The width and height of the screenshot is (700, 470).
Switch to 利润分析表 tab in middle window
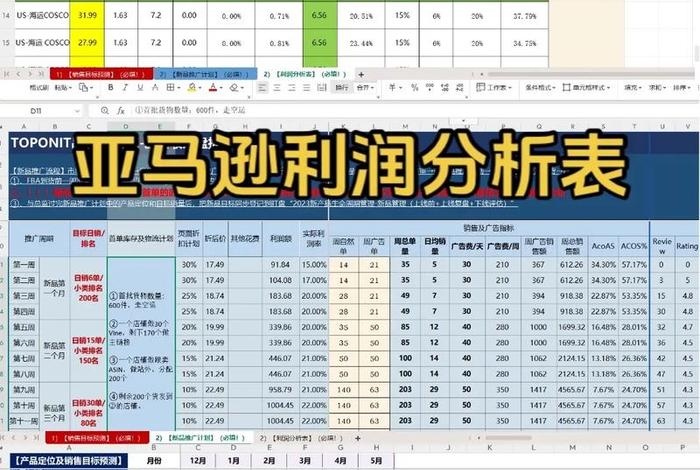(x=301, y=438)
